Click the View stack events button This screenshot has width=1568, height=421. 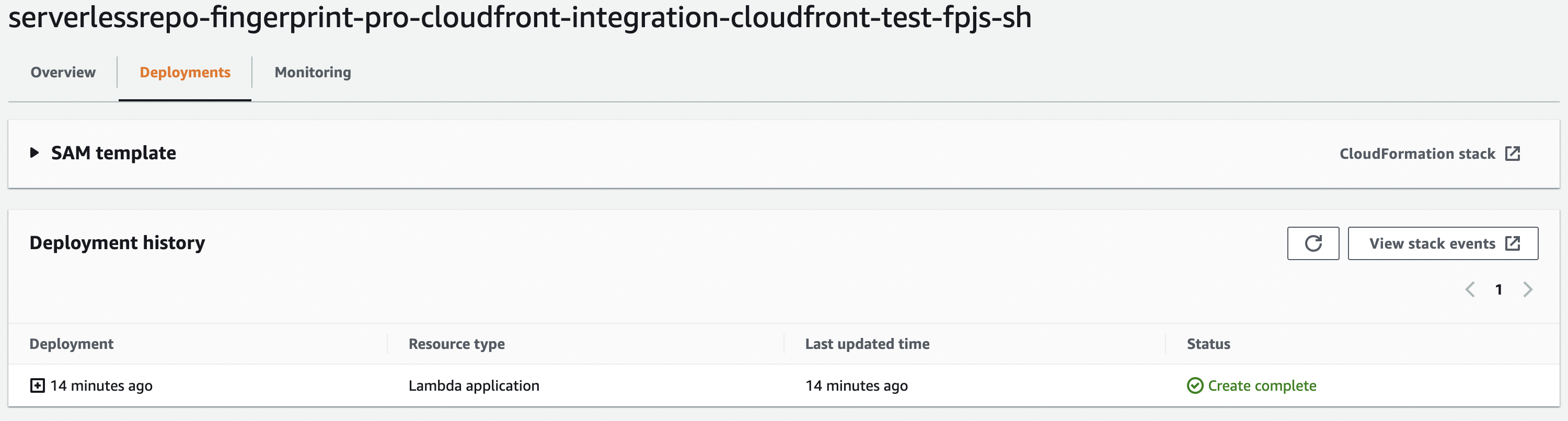[x=1432, y=243]
